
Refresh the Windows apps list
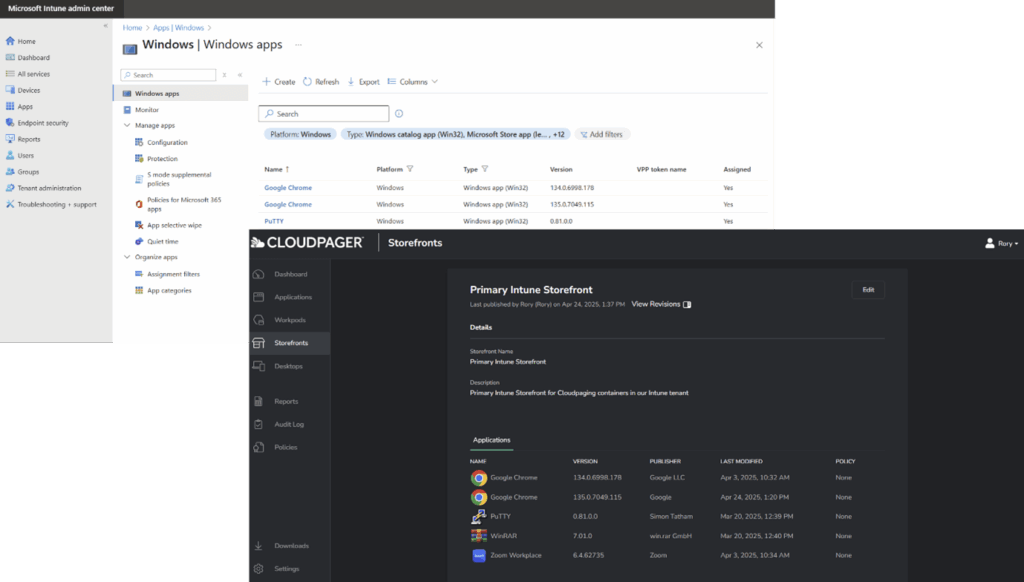(321, 82)
